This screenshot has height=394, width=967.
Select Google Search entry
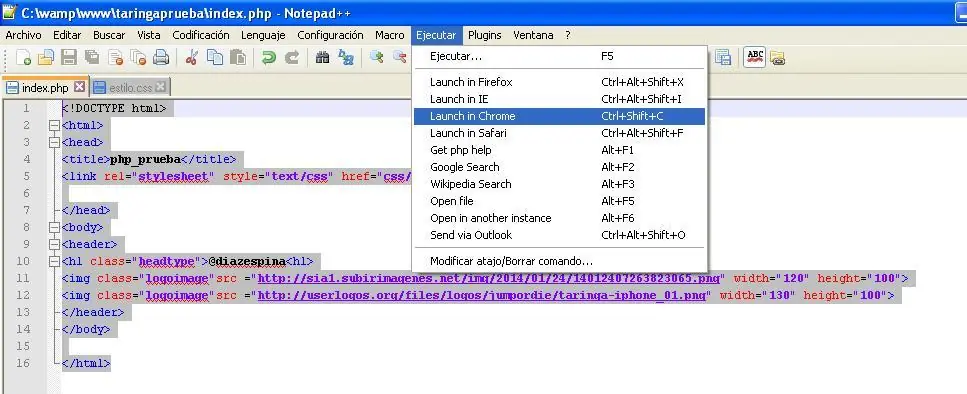click(559, 167)
